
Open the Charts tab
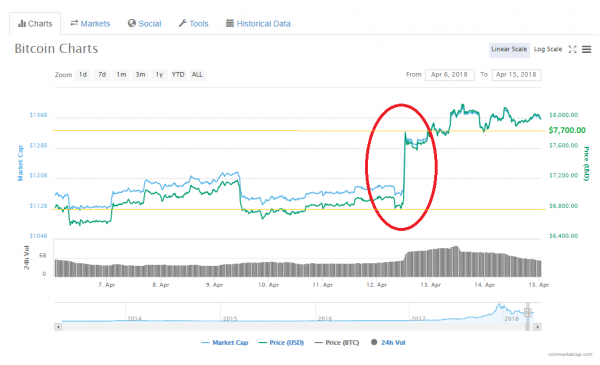(35, 24)
